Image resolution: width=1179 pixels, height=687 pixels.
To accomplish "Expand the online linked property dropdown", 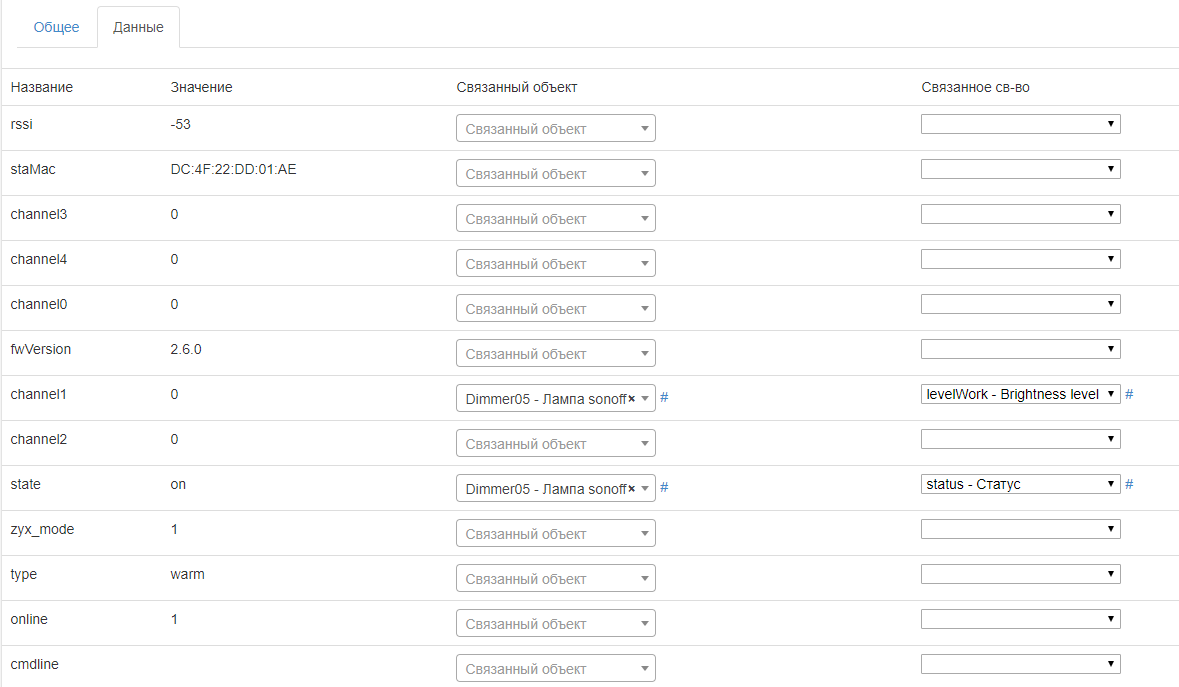I will click(x=1020, y=619).
